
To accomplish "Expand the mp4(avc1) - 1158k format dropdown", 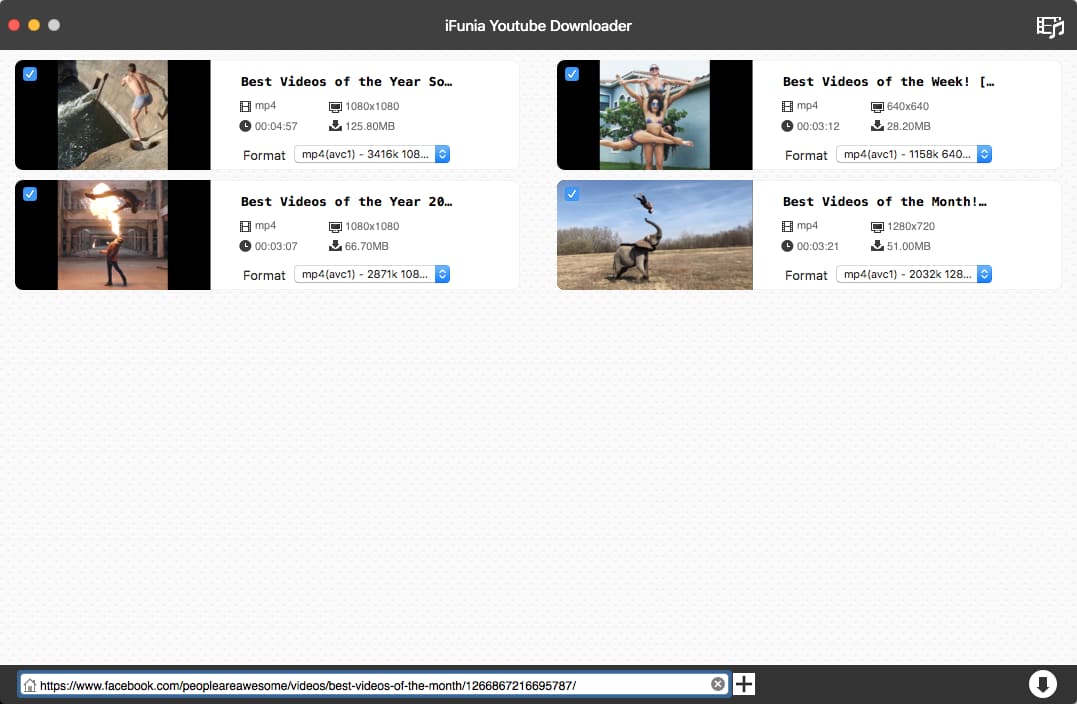I will click(x=914, y=154).
